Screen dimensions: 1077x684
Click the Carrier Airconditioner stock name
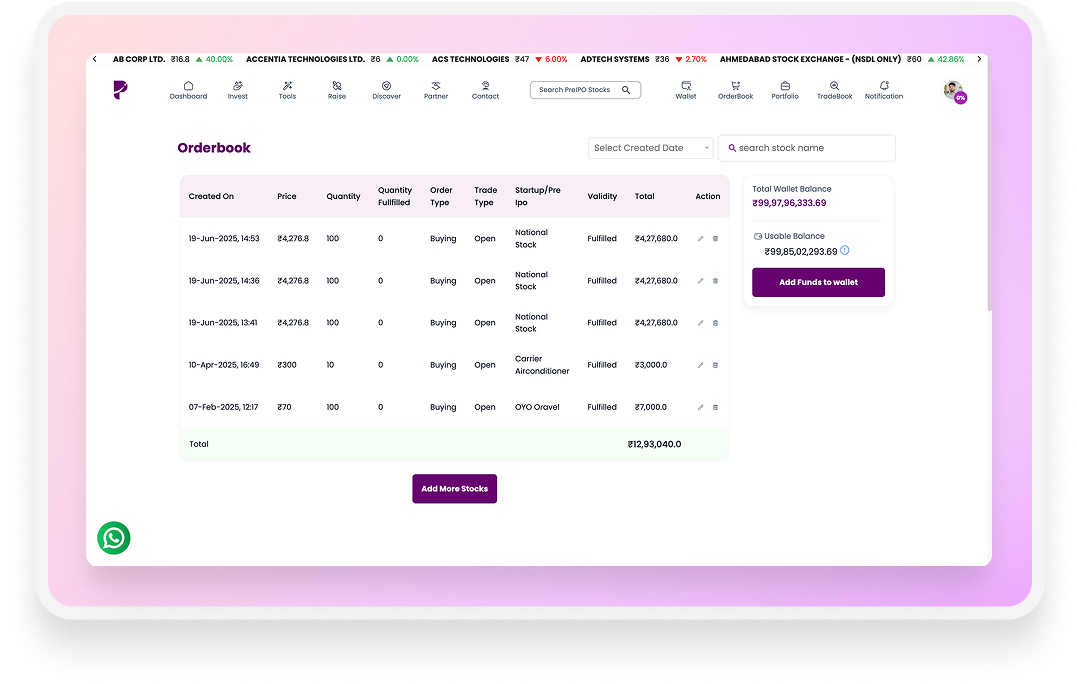point(542,365)
